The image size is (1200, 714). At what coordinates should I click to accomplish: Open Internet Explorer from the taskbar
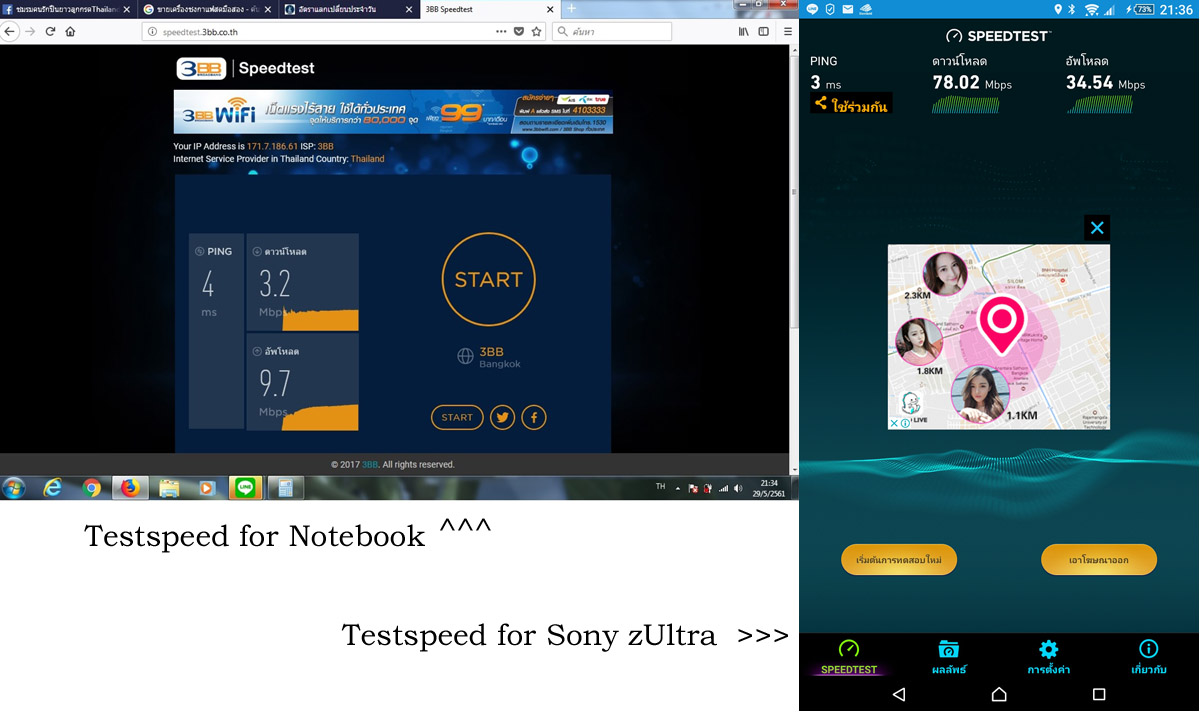click(52, 488)
